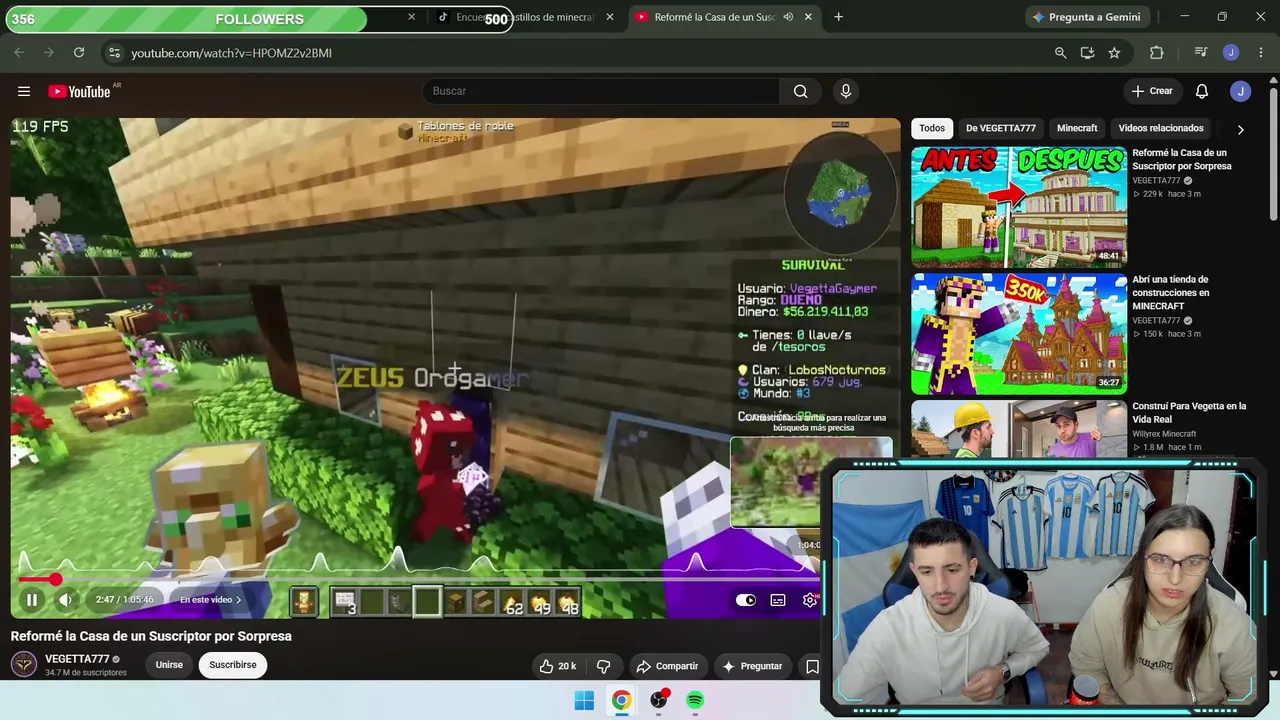Select the Videos relacionados chip
Viewport: 1280px width, 720px height.
pyautogui.click(x=1161, y=128)
